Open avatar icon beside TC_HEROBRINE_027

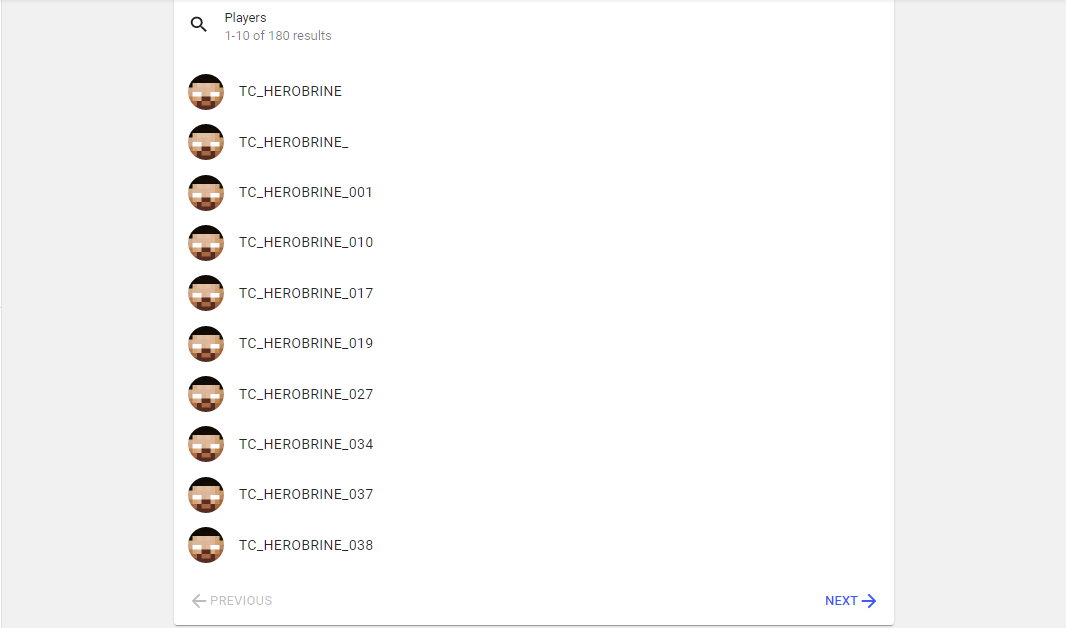click(206, 394)
